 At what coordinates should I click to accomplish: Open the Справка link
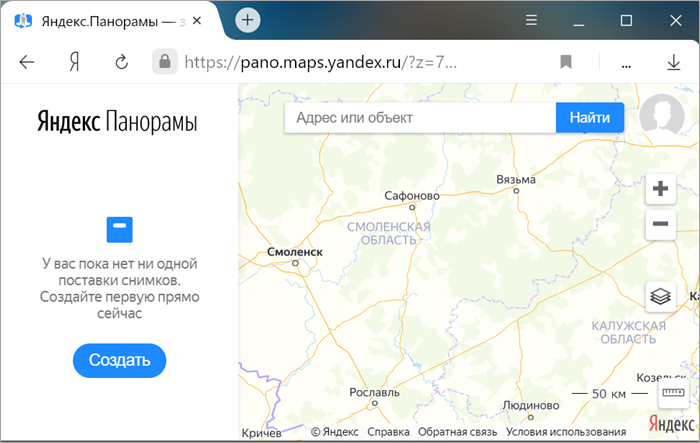[388, 432]
